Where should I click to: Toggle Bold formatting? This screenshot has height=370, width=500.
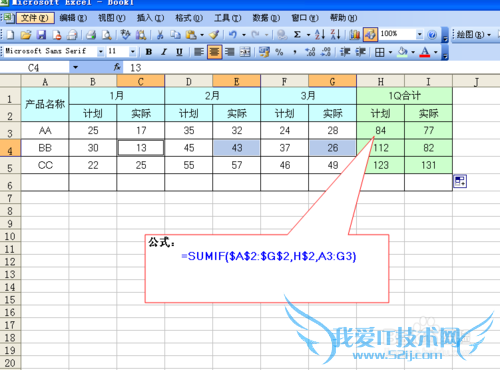pyautogui.click(x=149, y=52)
